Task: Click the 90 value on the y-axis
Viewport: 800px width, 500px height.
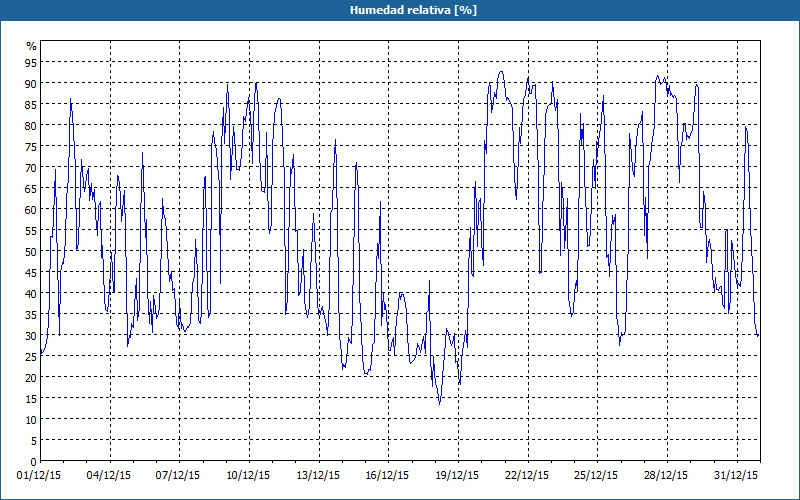Action: click(31, 83)
